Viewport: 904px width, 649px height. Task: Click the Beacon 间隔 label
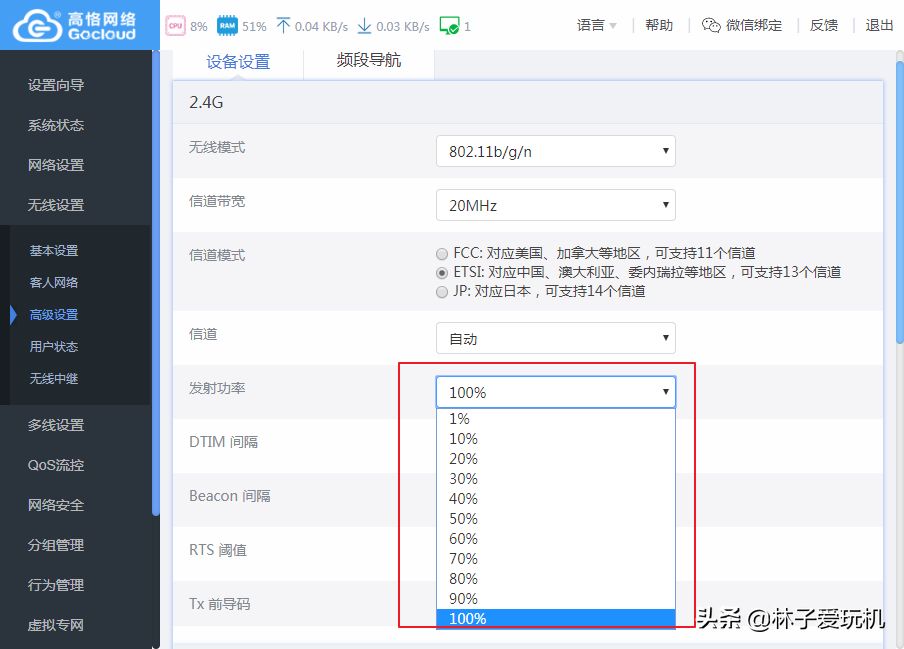(229, 496)
